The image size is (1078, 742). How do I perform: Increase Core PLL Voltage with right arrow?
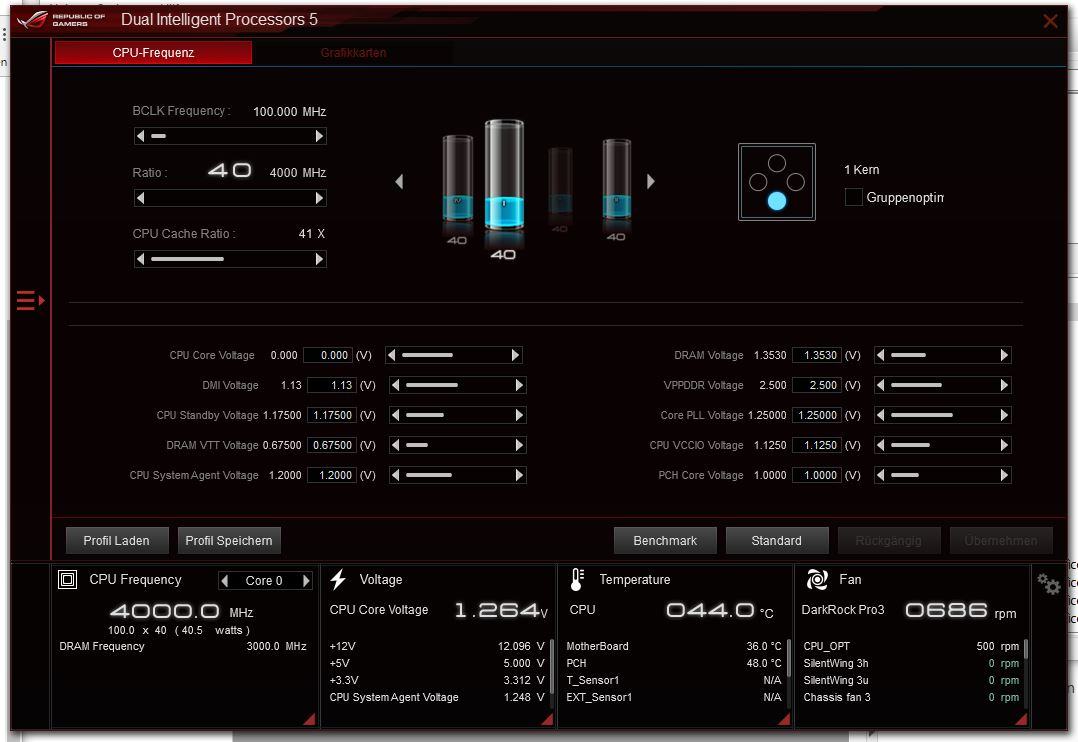(x=1004, y=415)
